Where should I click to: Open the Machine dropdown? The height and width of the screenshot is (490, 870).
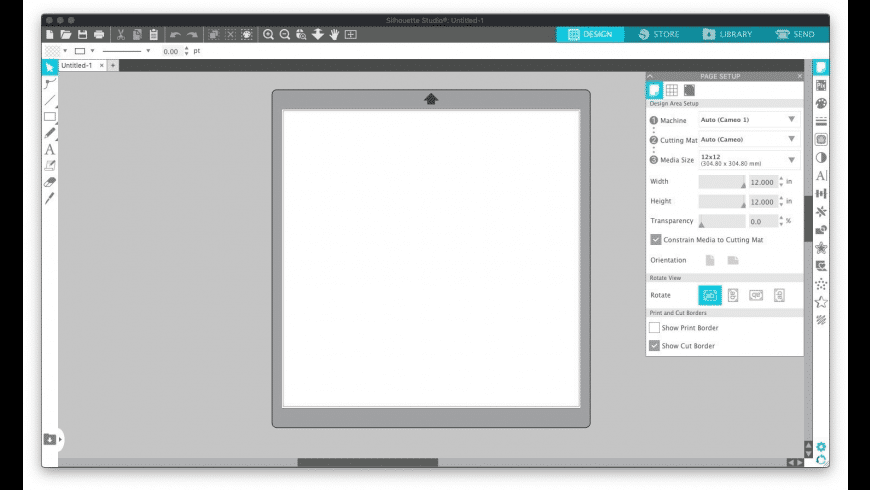pyautogui.click(x=749, y=119)
